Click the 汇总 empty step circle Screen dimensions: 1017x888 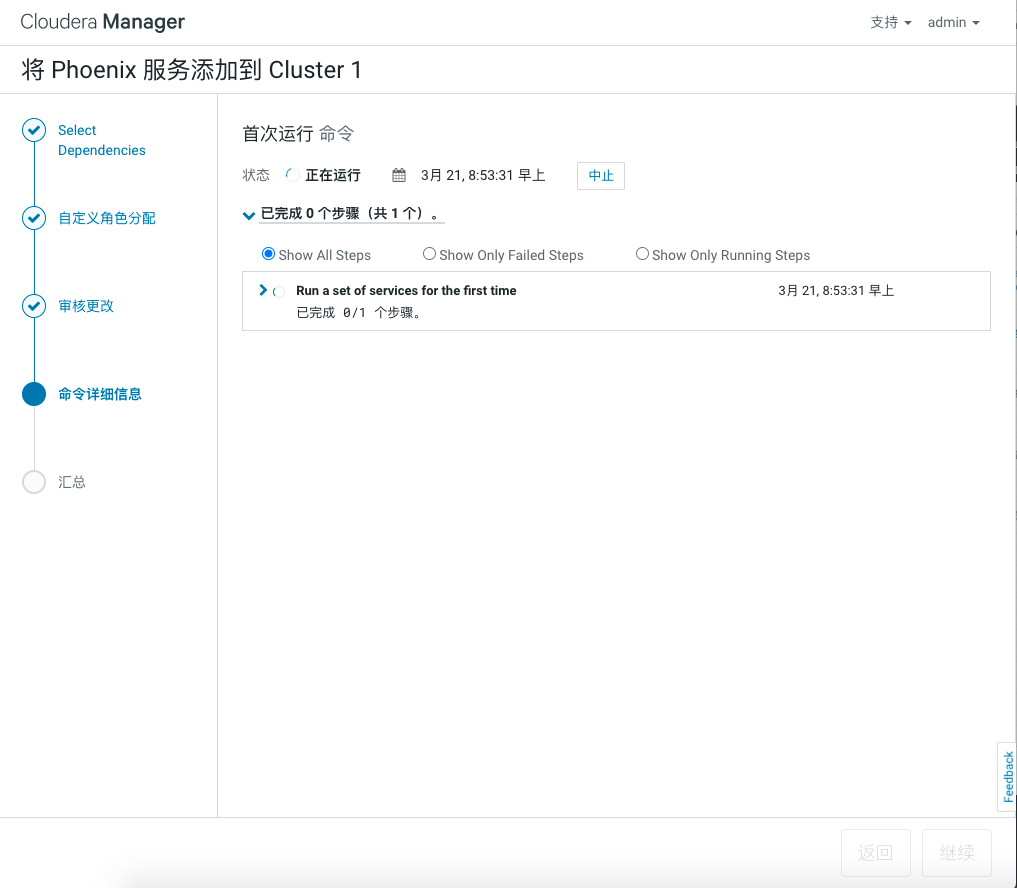(x=34, y=482)
